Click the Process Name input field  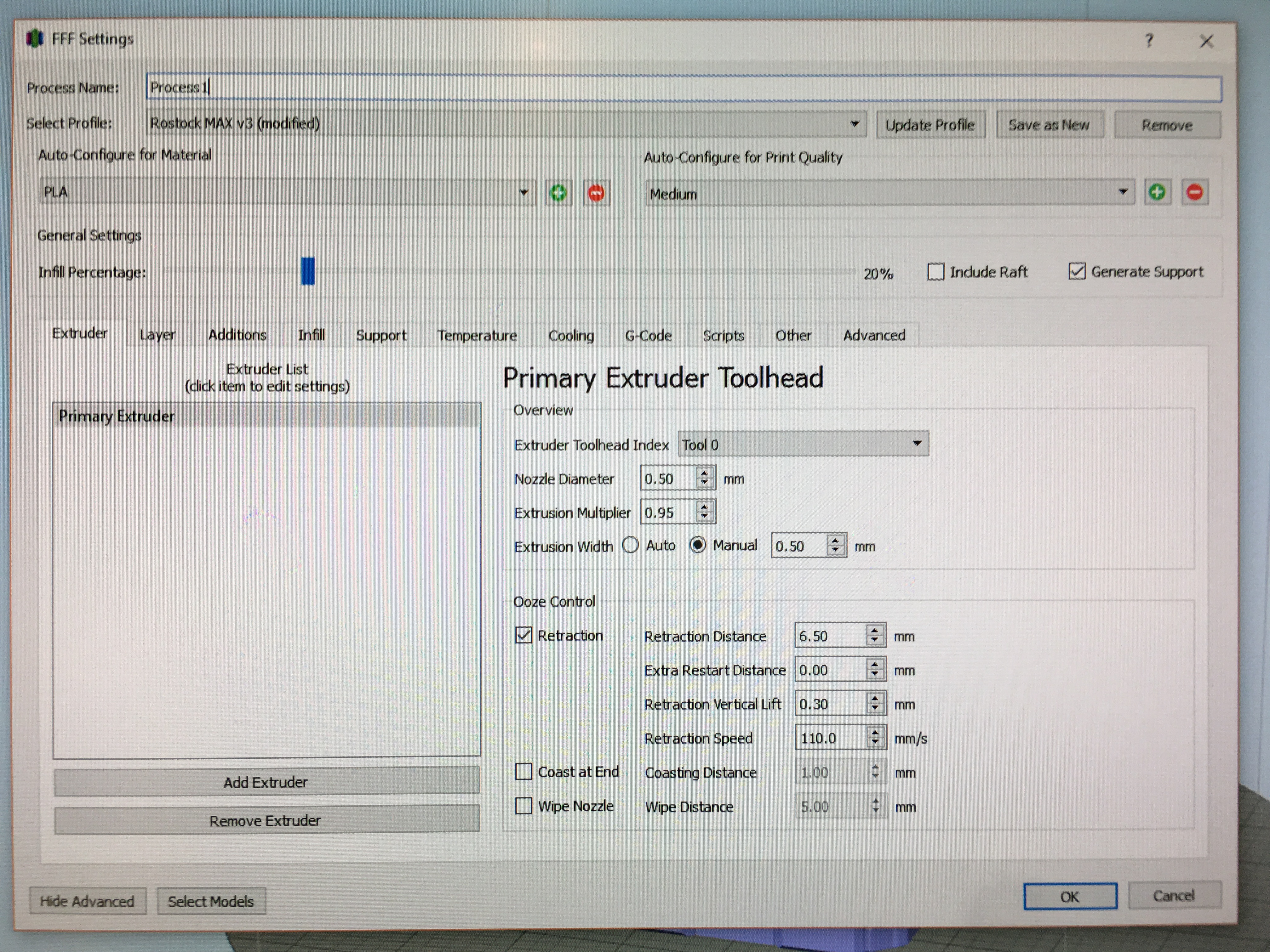tap(683, 88)
